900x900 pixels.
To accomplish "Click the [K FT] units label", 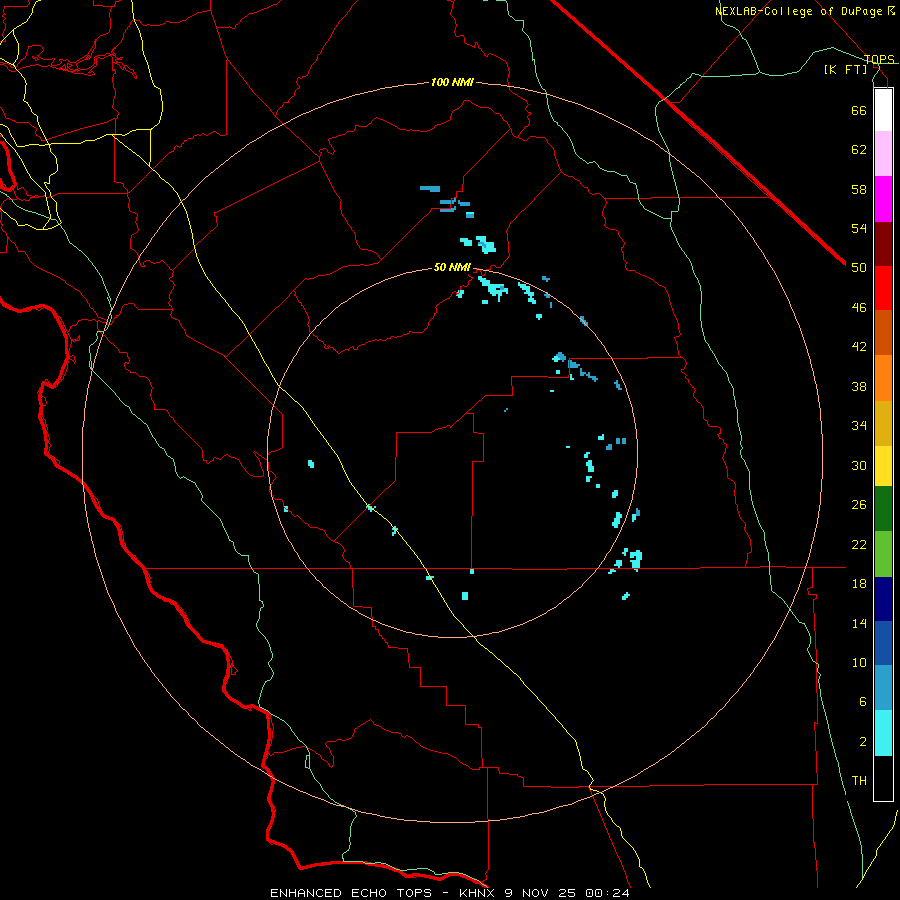I will pyautogui.click(x=846, y=69).
